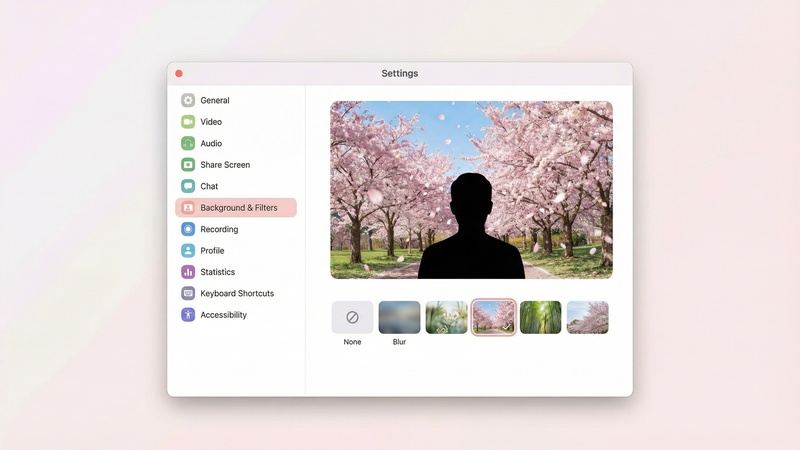Click the Audio headphones icon
This screenshot has width=800, height=450.
[188, 143]
